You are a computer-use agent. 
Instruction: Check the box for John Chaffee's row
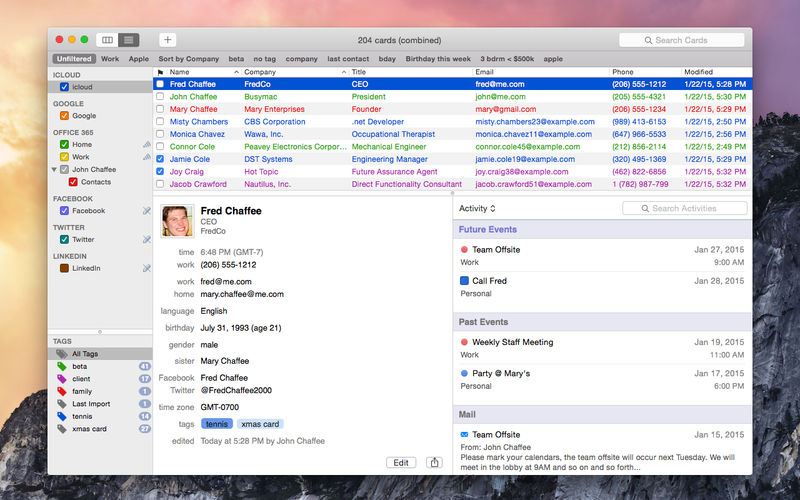160,97
